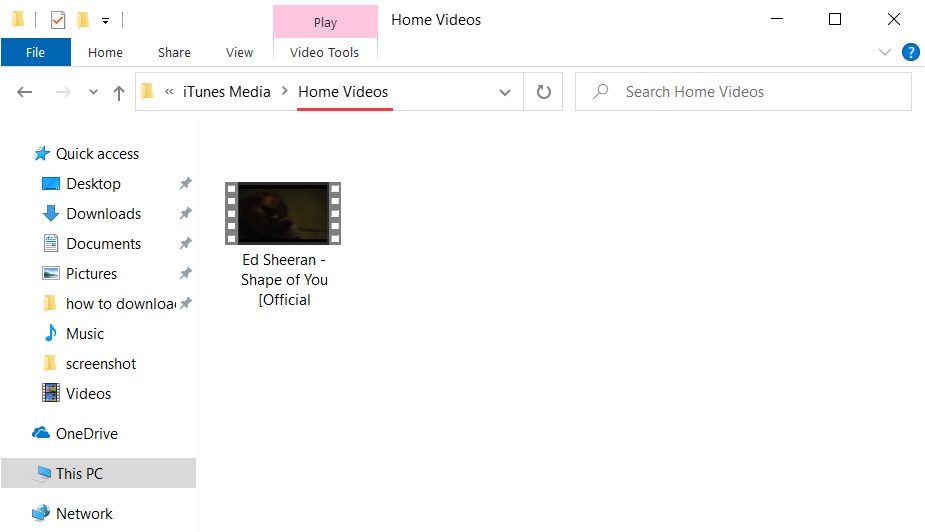Click the Up one level arrow
Viewport: 925px width, 532px height.
(119, 93)
